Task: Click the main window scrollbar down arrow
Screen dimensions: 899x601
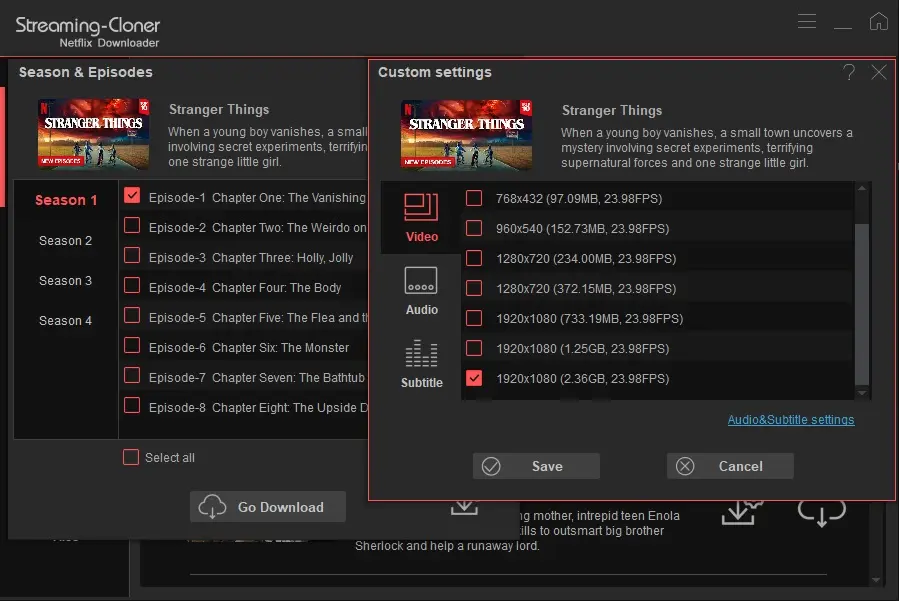Action: 875,580
